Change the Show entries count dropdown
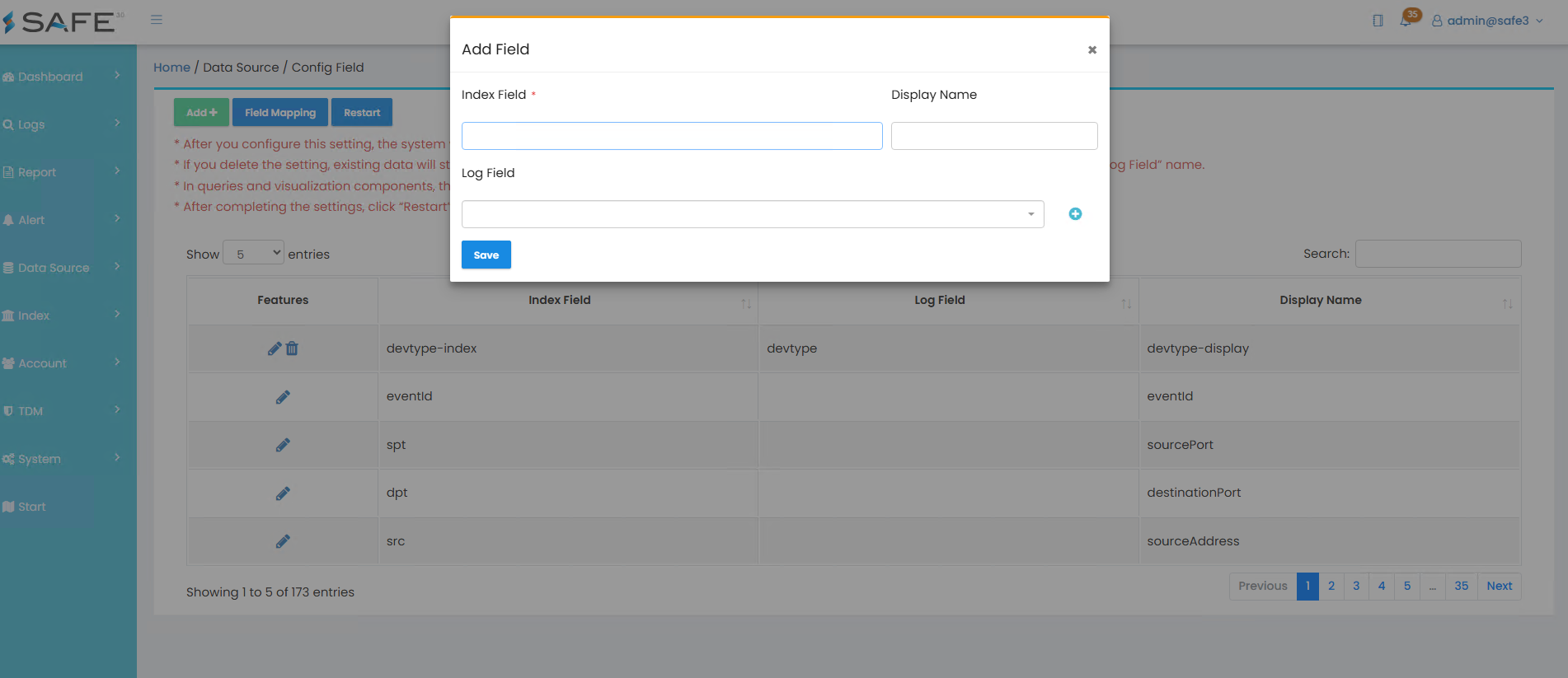This screenshot has width=1568, height=678. 254,254
